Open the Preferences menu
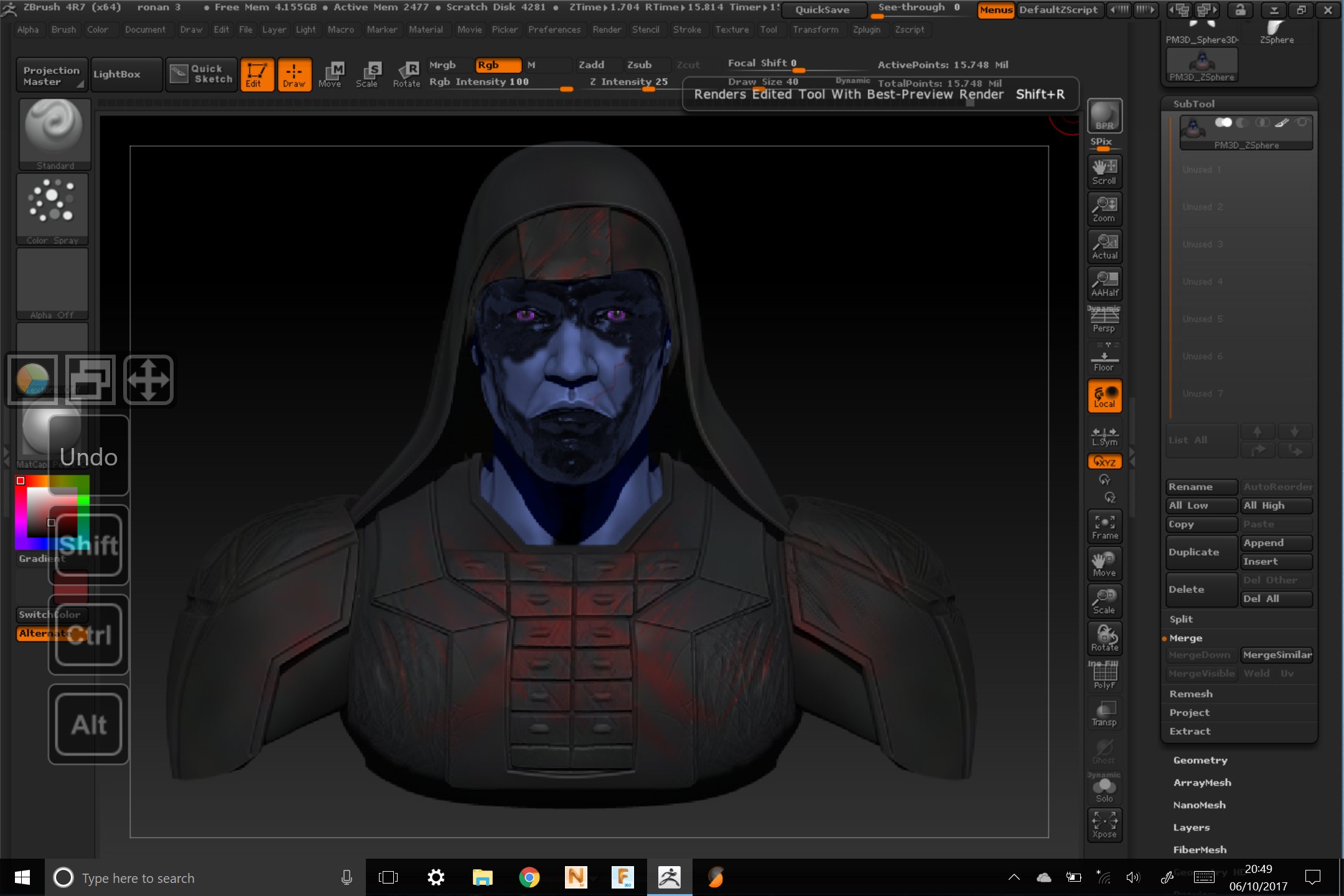The height and width of the screenshot is (896, 1344). (554, 29)
